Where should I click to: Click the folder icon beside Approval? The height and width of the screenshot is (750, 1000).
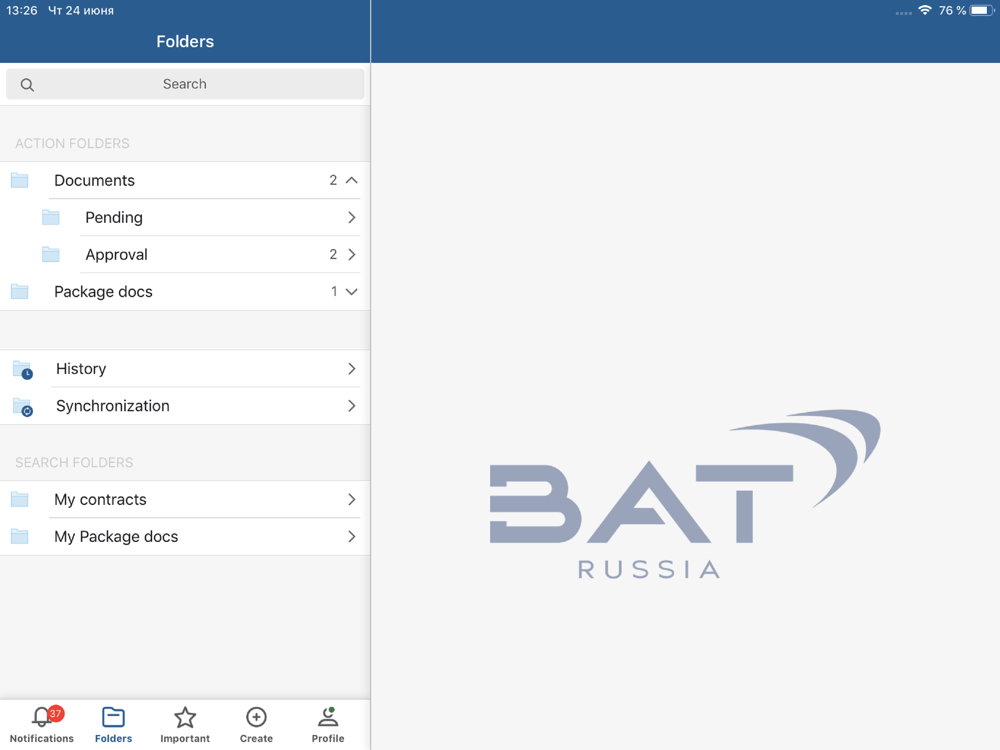[51, 254]
